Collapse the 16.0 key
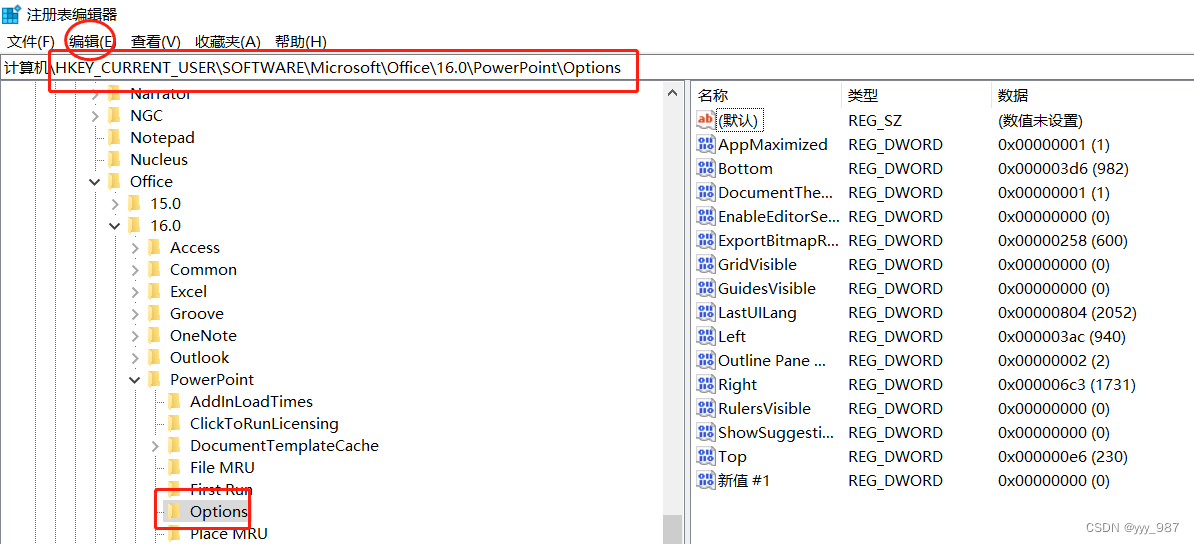This screenshot has width=1194, height=544. pyautogui.click(x=114, y=226)
